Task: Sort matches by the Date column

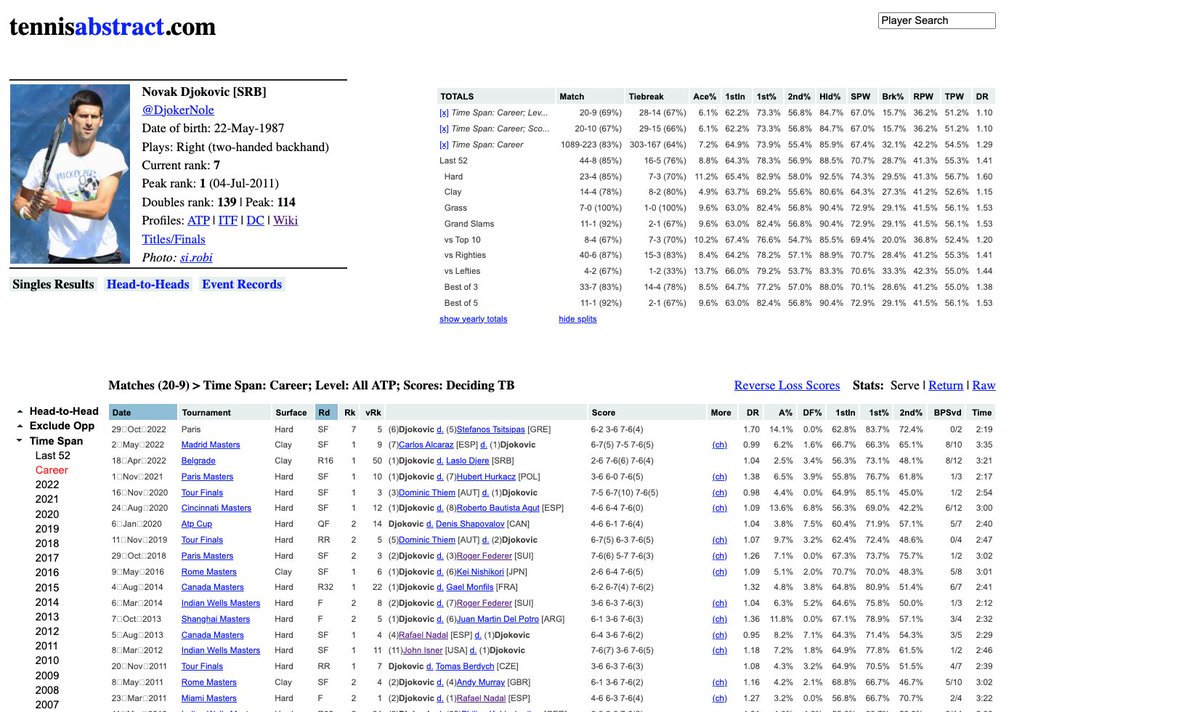Action: (x=143, y=412)
